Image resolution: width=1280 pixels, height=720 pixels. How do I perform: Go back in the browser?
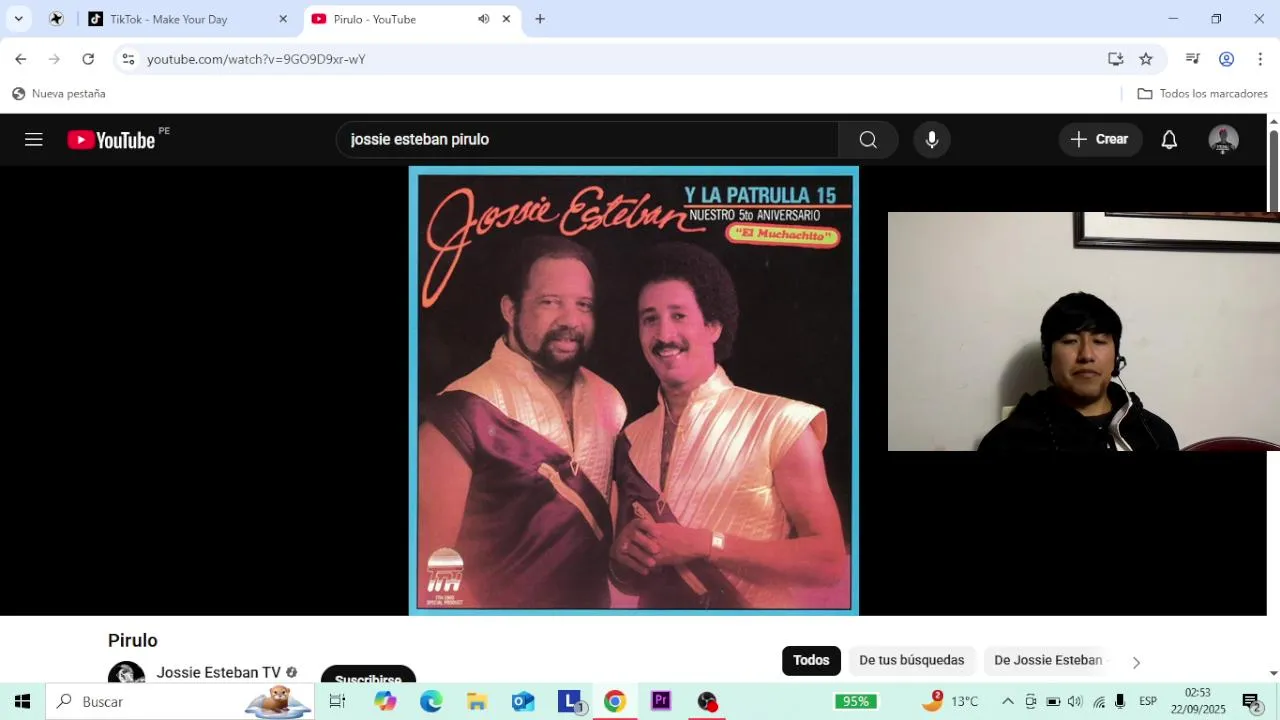pyautogui.click(x=20, y=59)
